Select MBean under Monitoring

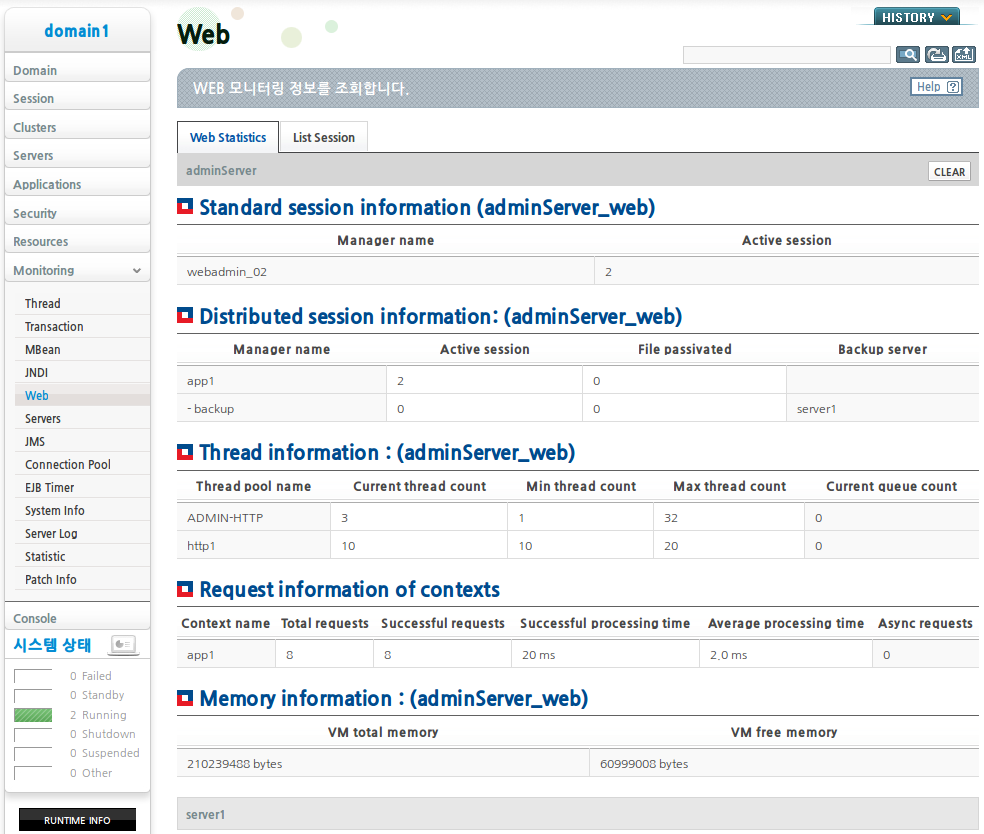(x=82, y=350)
